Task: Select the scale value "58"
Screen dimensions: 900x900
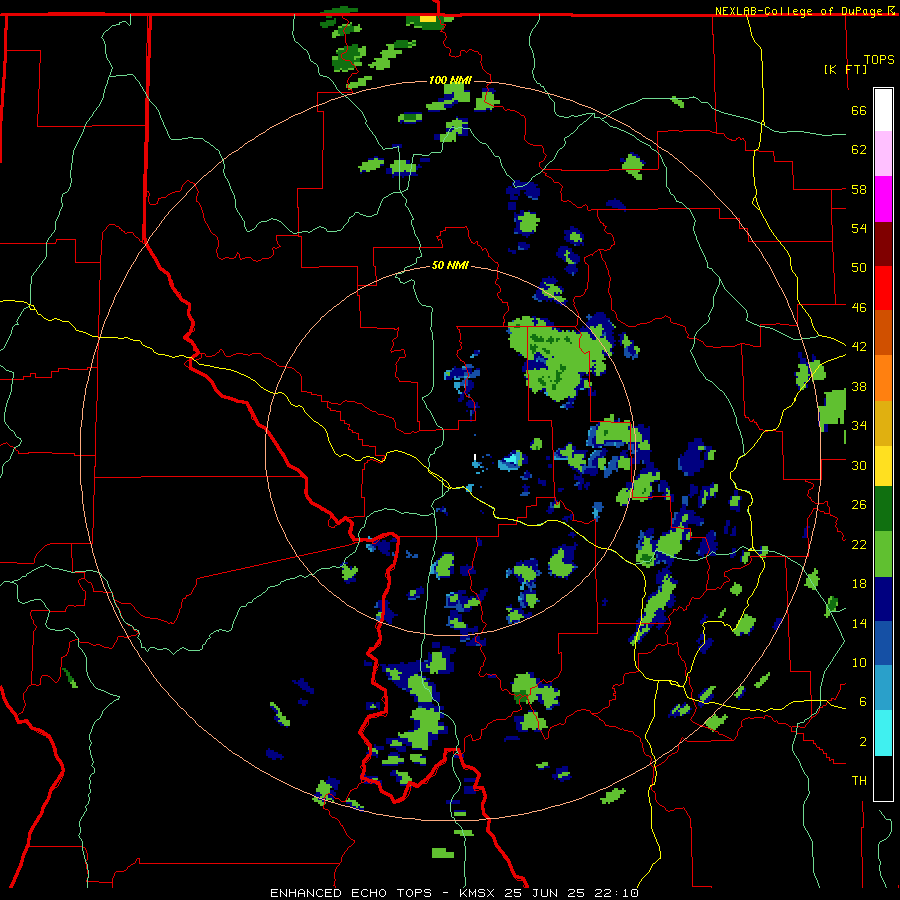Action: tap(859, 189)
